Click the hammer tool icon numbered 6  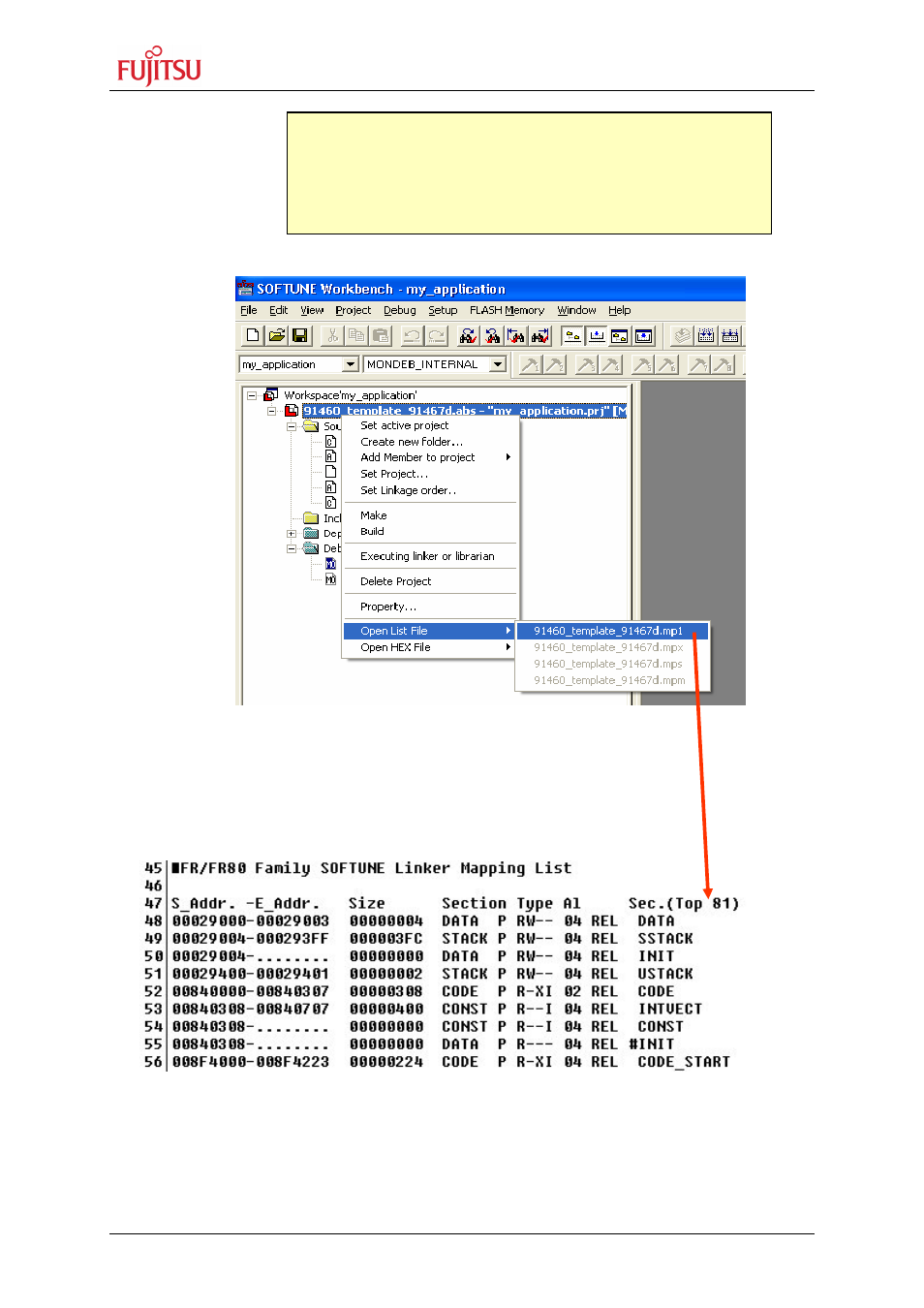666,365
